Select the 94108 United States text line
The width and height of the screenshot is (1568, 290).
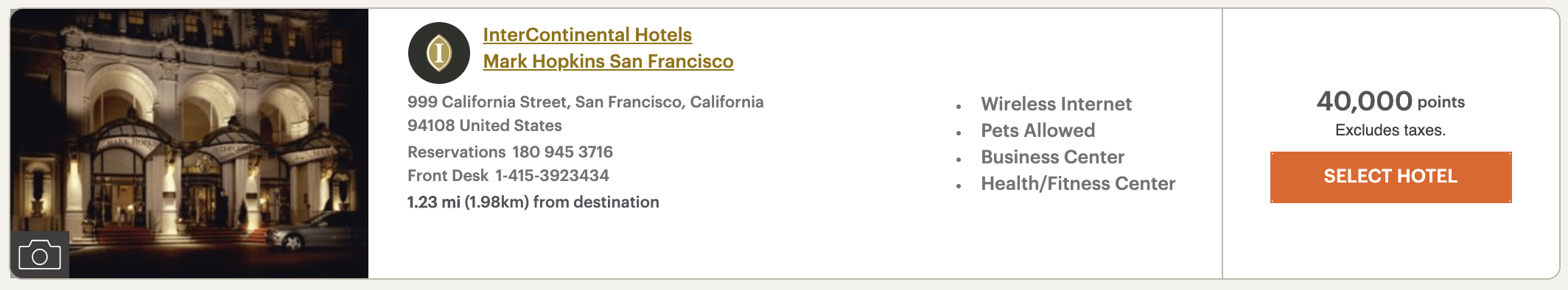click(484, 125)
